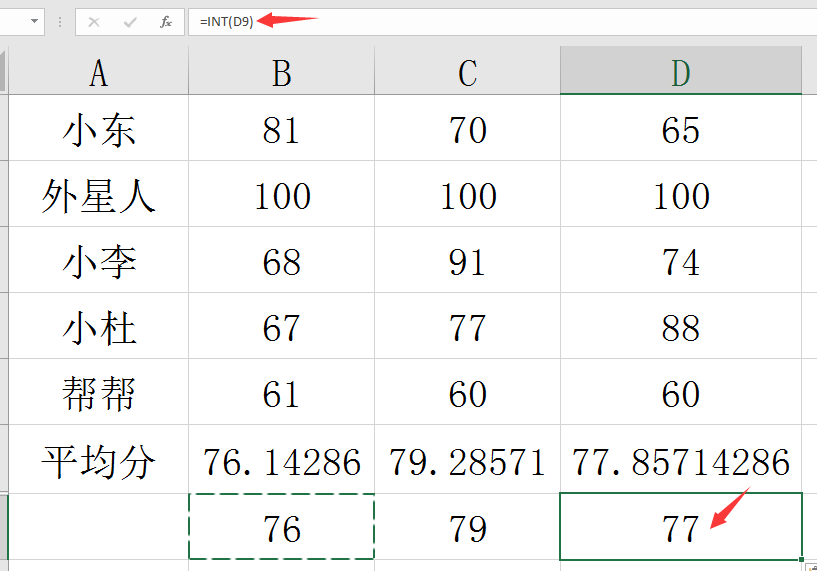Select the cell containing 61
The height and width of the screenshot is (571, 817).
tap(281, 391)
